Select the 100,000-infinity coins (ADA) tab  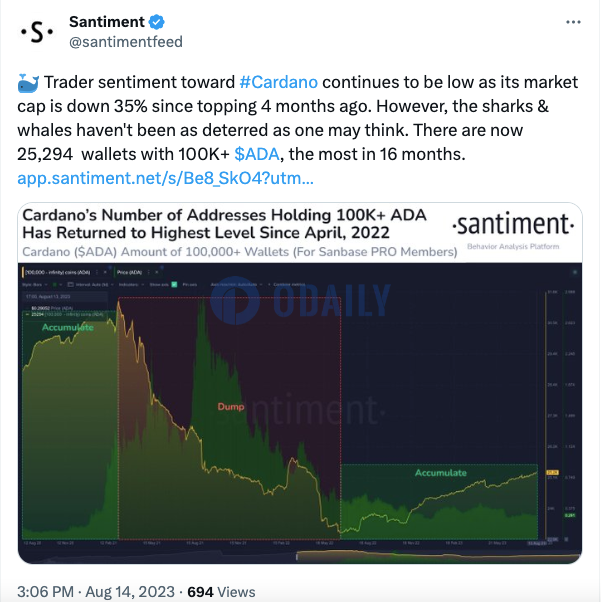tap(58, 272)
